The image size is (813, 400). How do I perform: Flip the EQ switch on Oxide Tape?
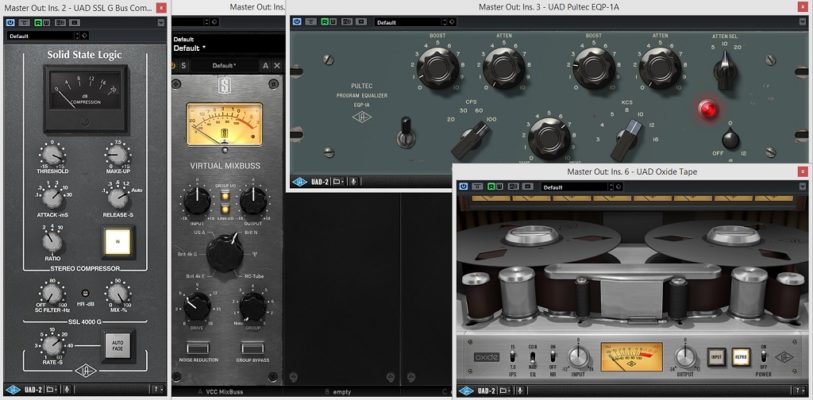pos(532,356)
